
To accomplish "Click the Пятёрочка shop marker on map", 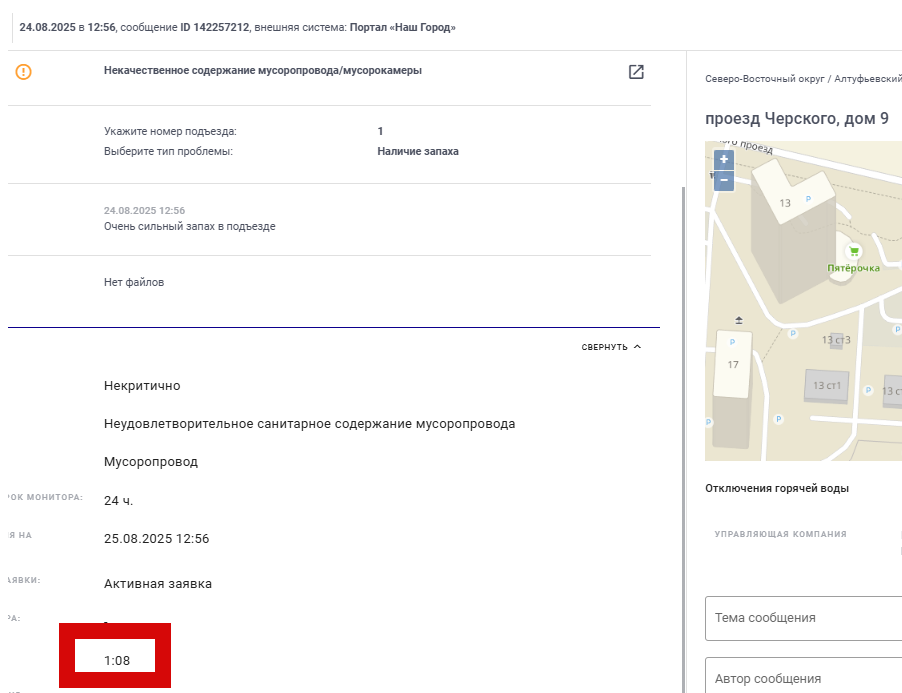I will [x=854, y=251].
